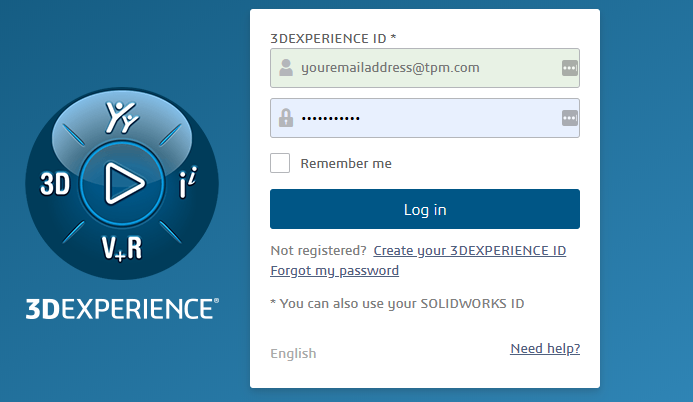
Task: Click the 3DEXPERIENCE wordmark logo
Action: pos(122,308)
